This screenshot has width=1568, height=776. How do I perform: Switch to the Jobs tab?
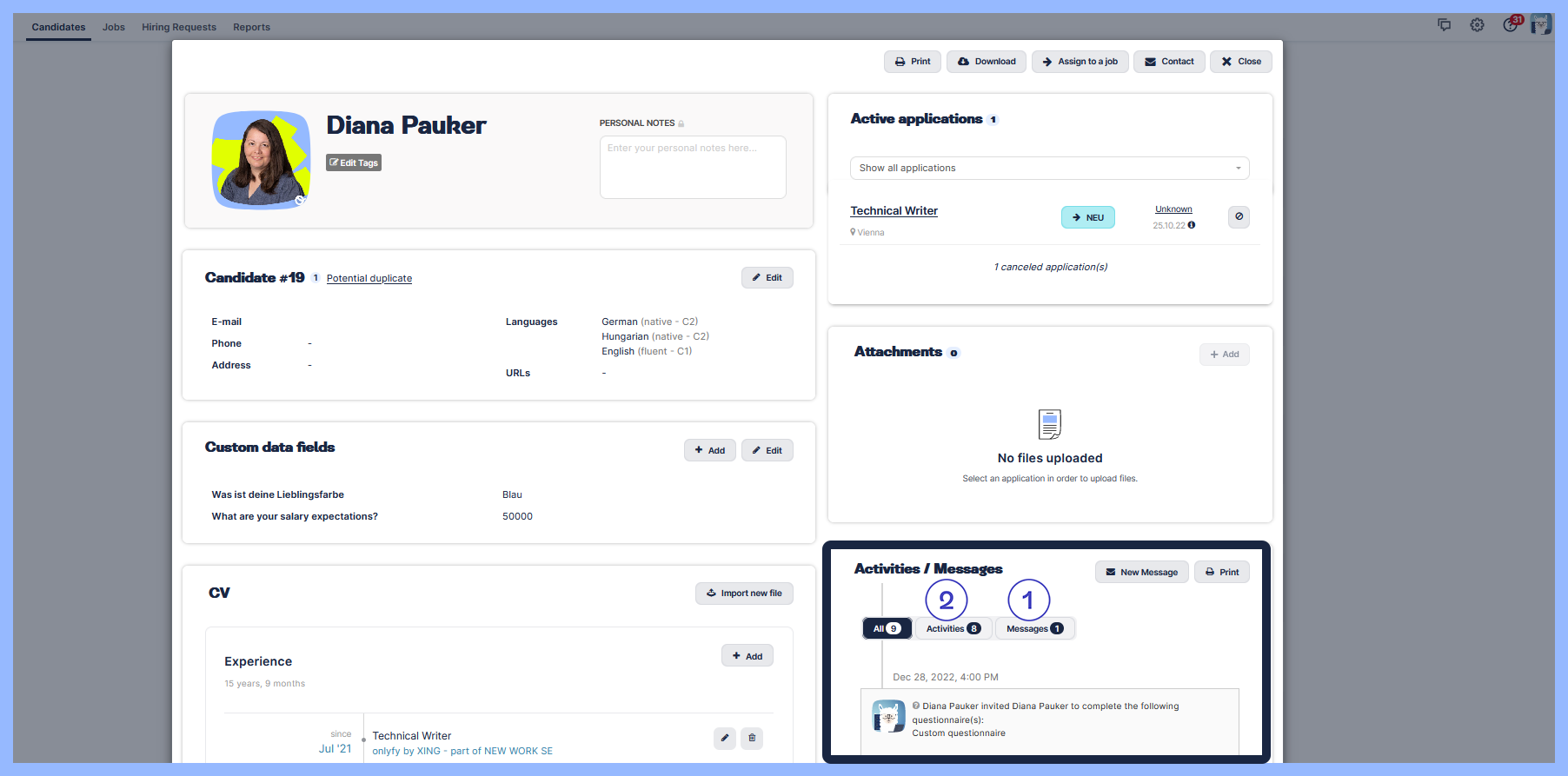point(114,27)
